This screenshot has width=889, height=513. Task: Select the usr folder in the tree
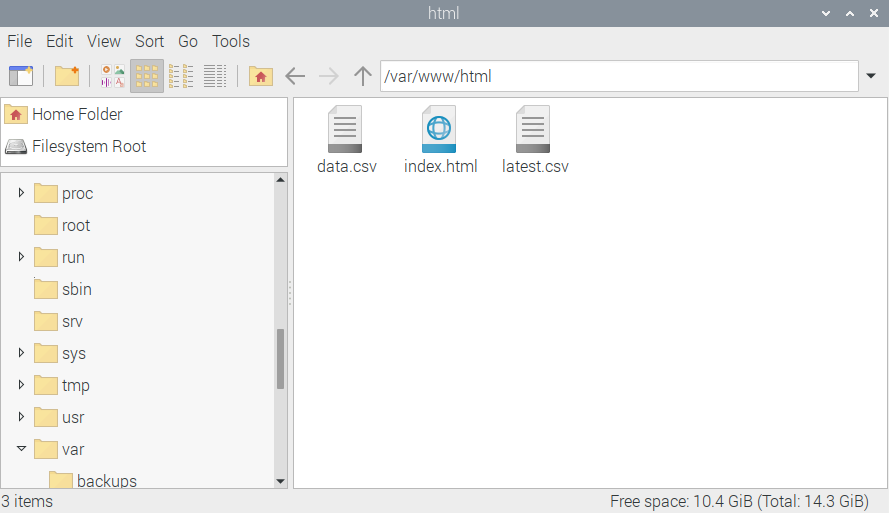point(59,418)
